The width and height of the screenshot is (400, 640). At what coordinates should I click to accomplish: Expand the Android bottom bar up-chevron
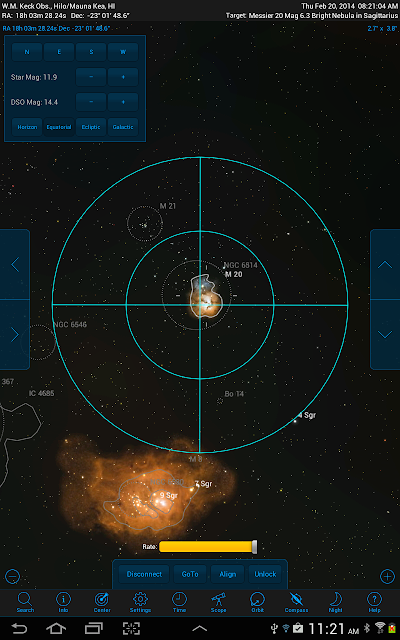click(200, 629)
